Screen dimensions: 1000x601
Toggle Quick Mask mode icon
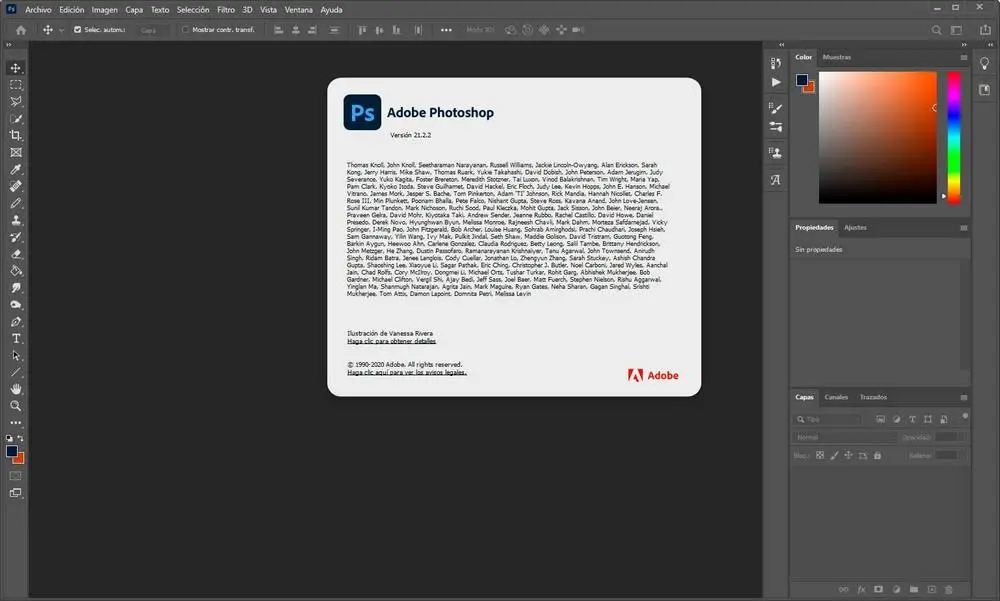point(16,476)
